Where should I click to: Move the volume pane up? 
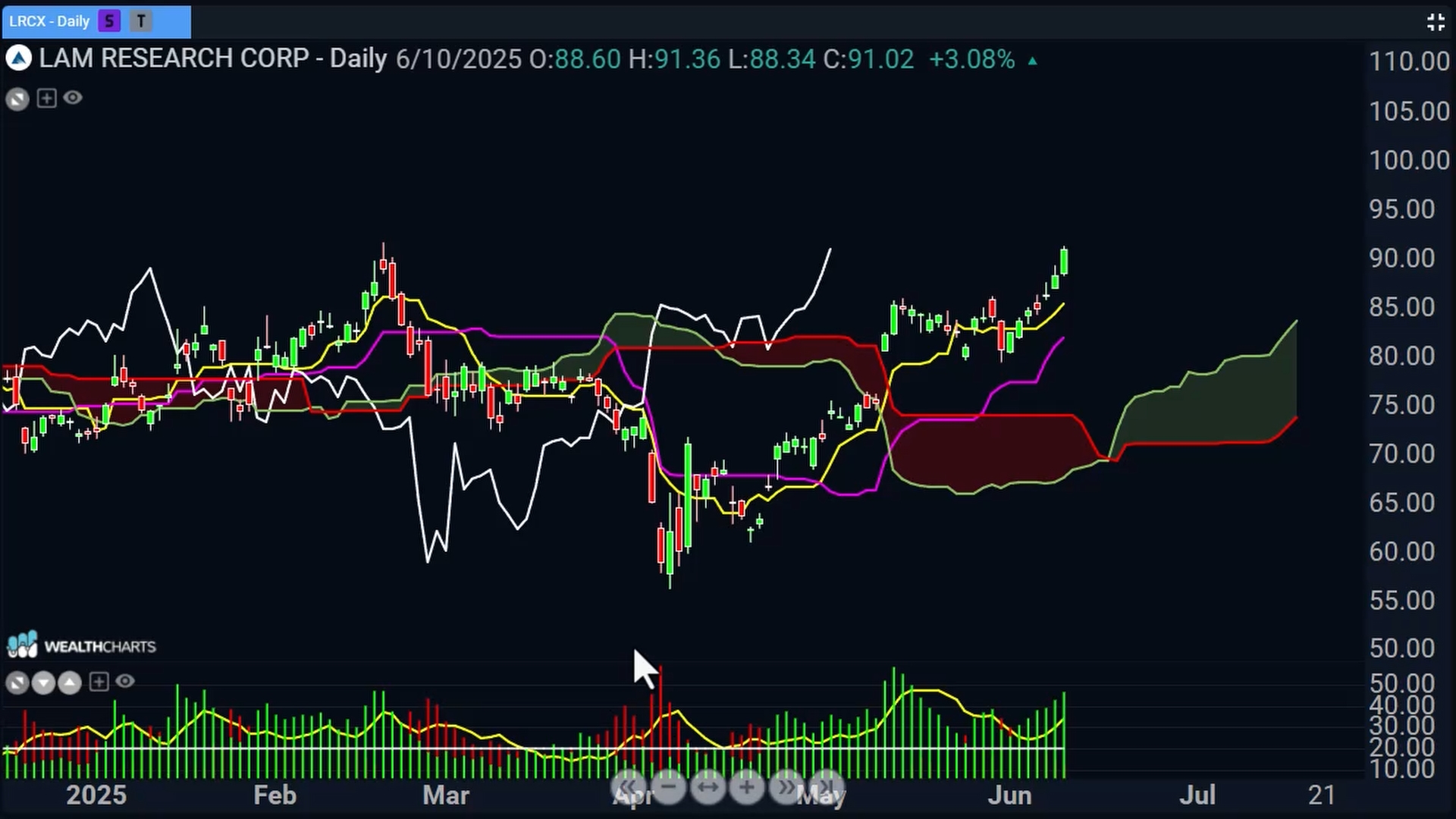70,682
